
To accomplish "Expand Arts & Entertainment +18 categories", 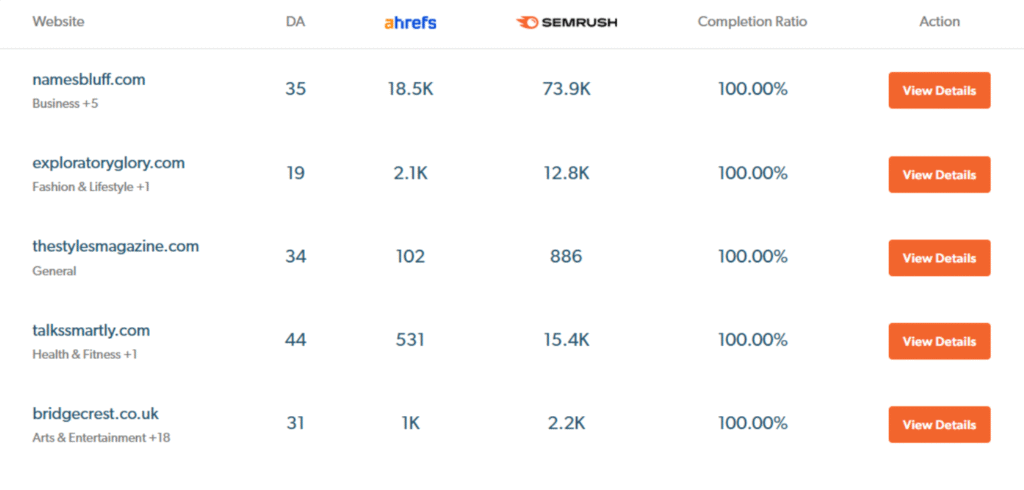I will (101, 438).
